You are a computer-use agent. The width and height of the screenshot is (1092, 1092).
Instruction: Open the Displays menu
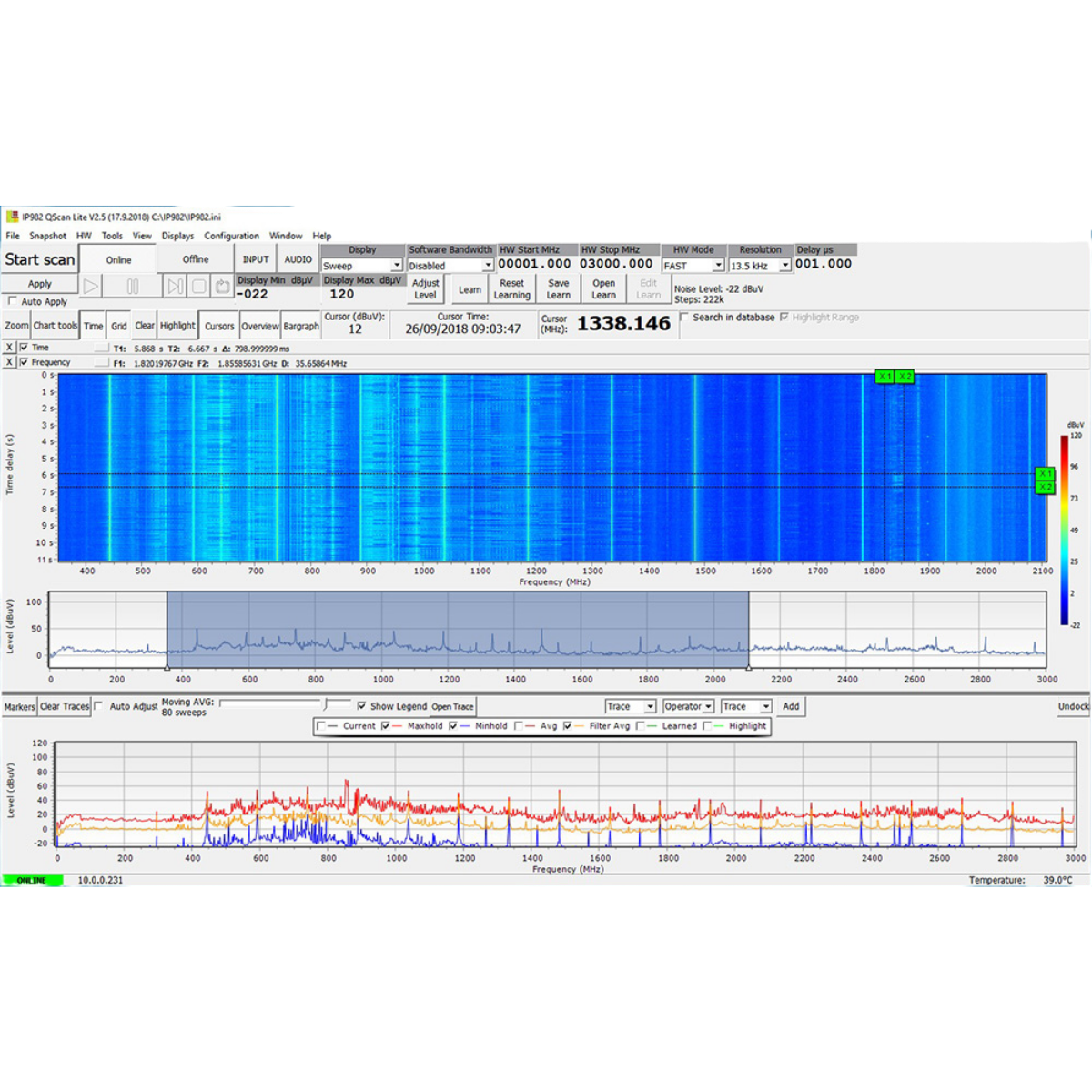pos(177,236)
